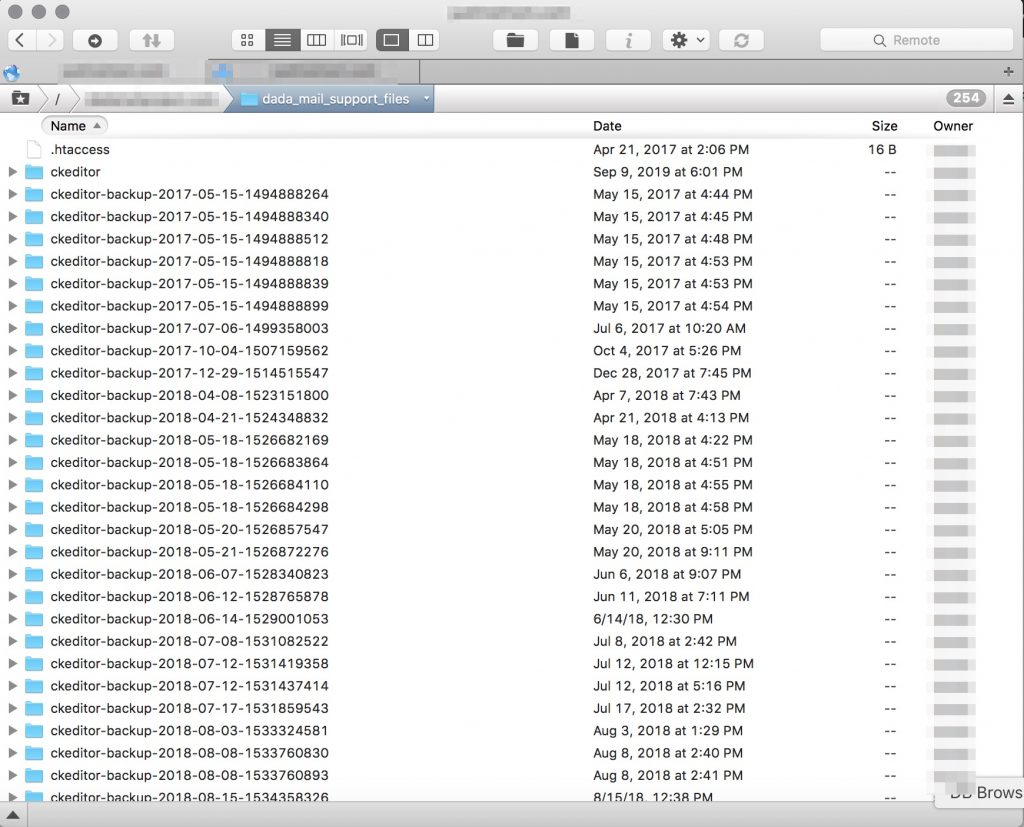Open the favorites star folder icon
Viewport: 1024px width, 827px height.
click(x=20, y=99)
